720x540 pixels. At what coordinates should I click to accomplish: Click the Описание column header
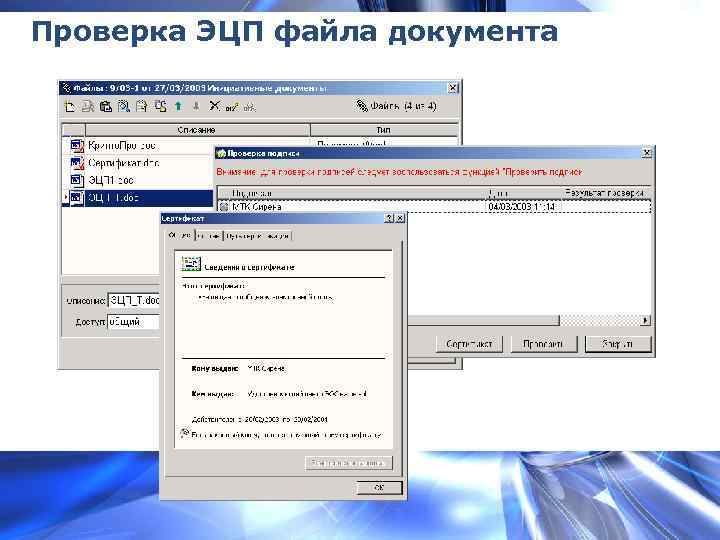click(197, 130)
